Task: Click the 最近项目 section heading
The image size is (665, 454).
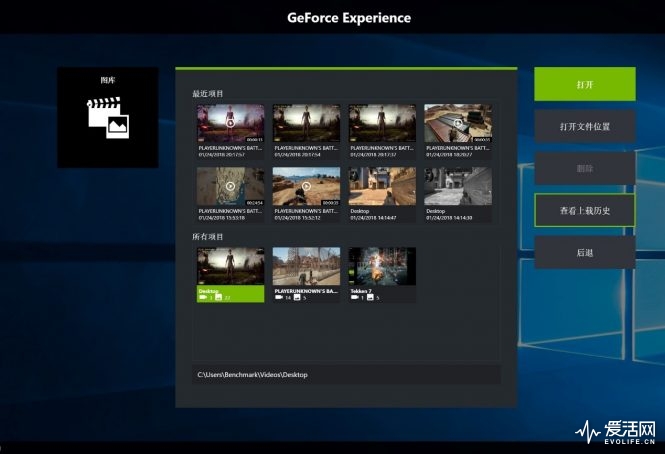Action: [x=207, y=93]
